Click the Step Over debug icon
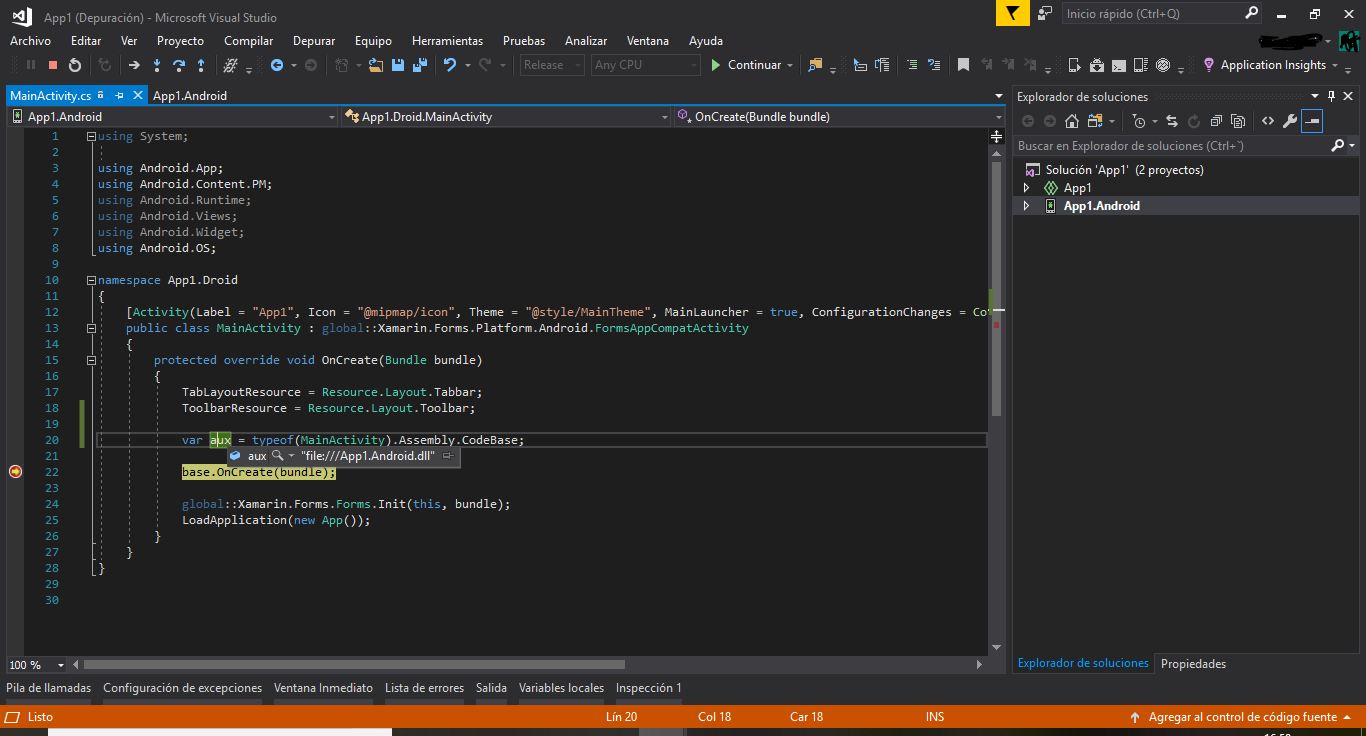1366x736 pixels. (179, 65)
